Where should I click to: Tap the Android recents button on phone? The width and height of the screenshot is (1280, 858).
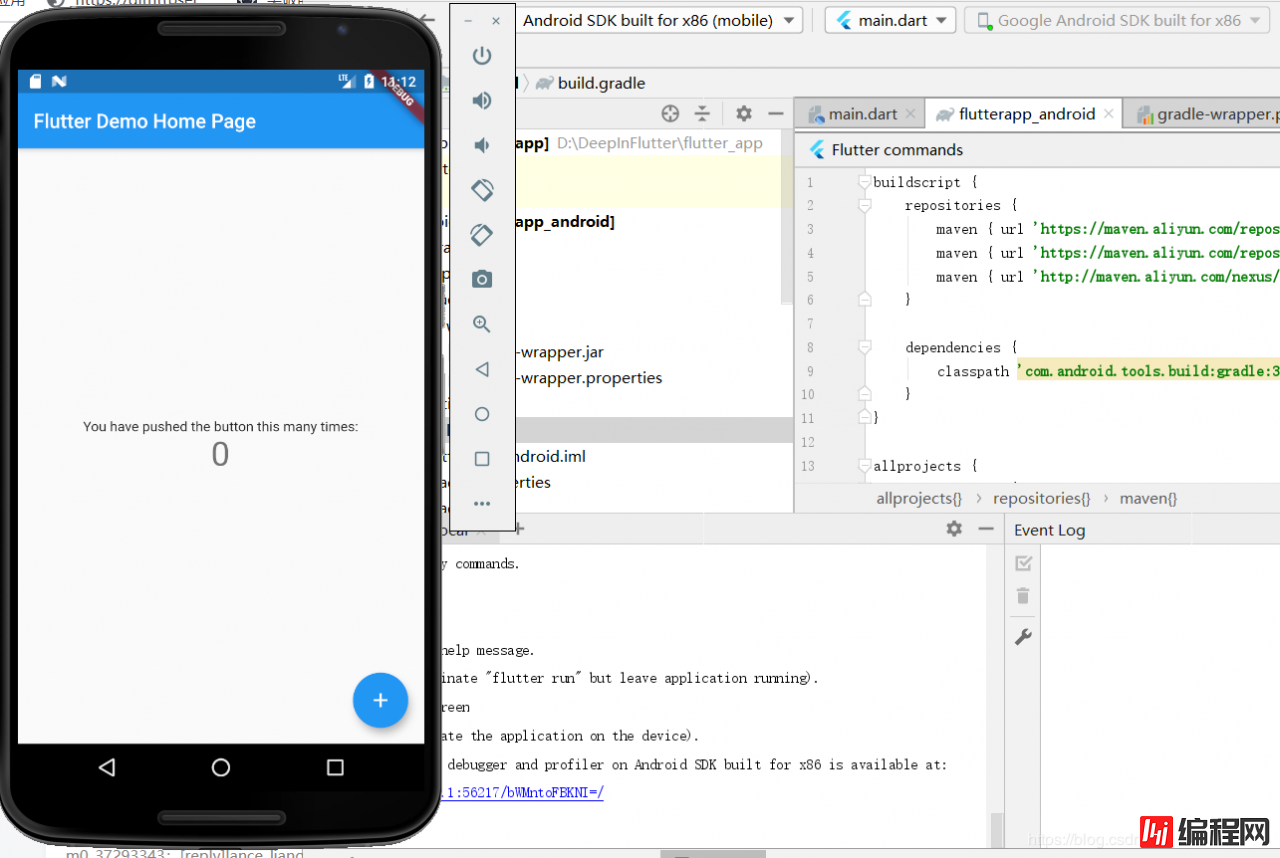(x=335, y=767)
